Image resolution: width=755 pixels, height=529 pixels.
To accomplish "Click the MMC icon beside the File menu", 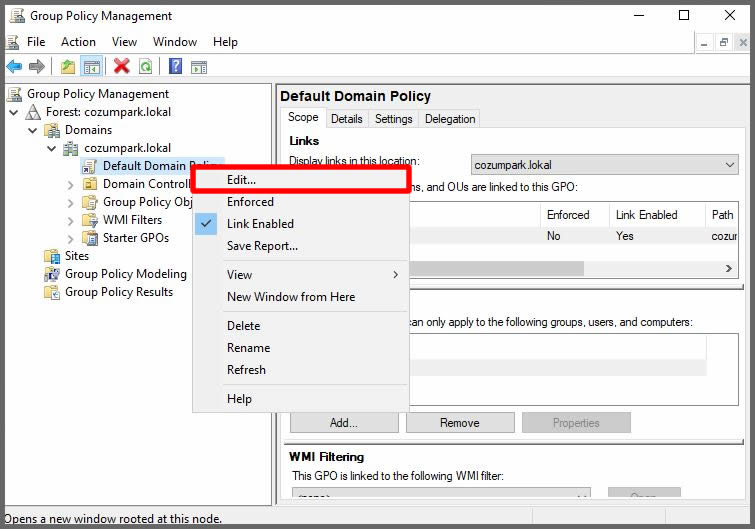I will pos(12,42).
